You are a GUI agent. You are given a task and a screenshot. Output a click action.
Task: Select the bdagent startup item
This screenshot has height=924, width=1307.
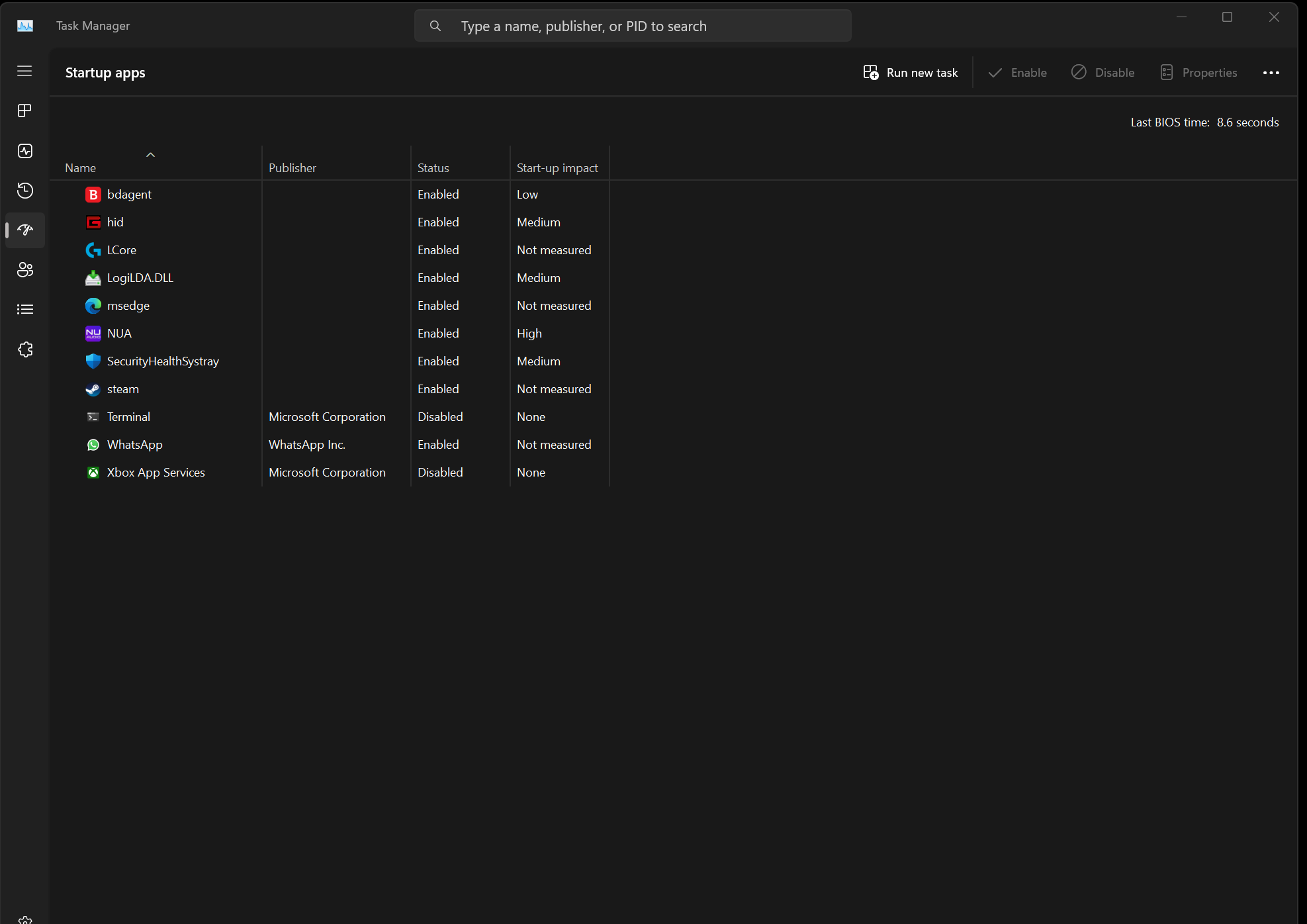(x=129, y=195)
